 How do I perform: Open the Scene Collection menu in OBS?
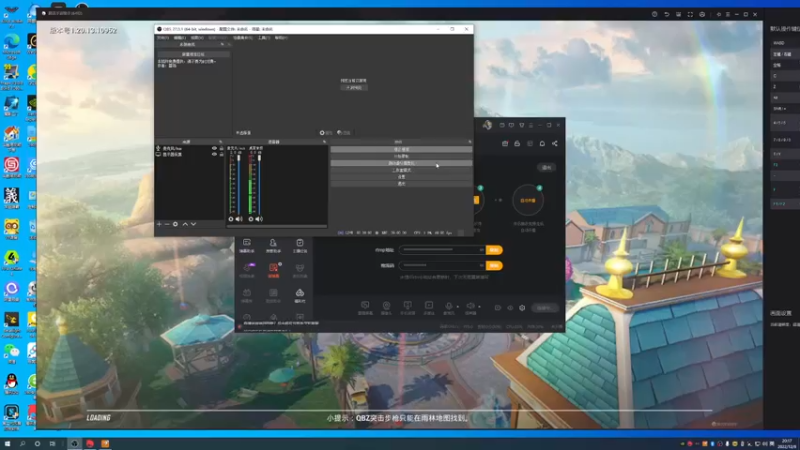(x=243, y=38)
